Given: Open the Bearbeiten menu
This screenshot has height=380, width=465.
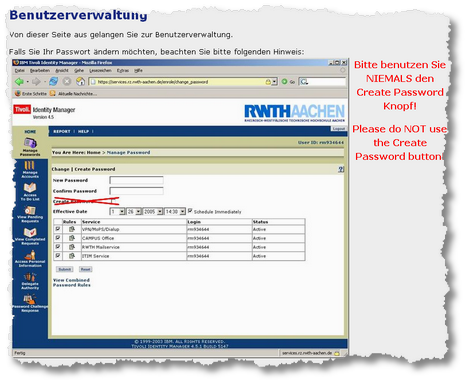Looking at the screenshot, I should tap(40, 70).
